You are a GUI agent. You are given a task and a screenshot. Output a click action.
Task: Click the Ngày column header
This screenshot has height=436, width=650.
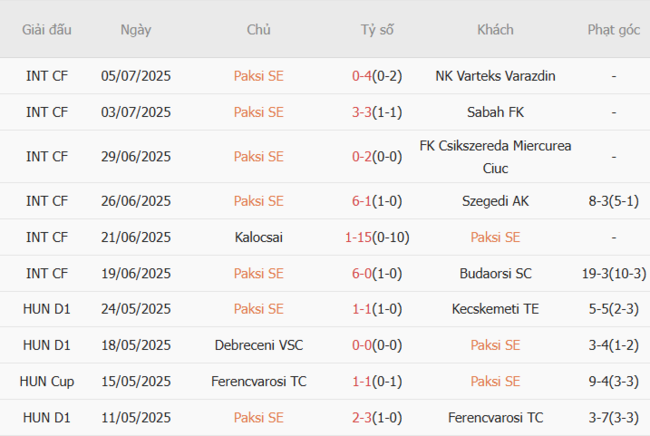136,30
